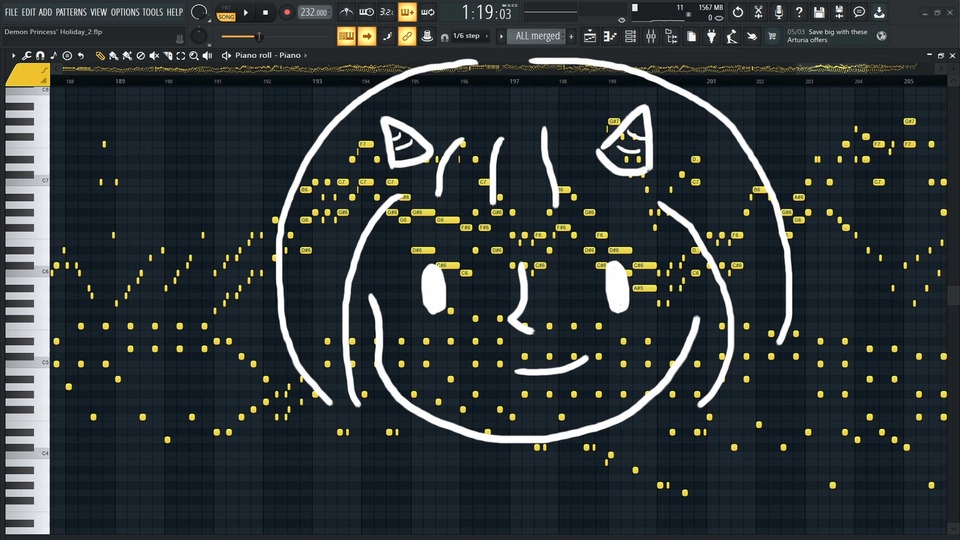Toggle typing keyboard to piano
This screenshot has height=540, width=960.
click(346, 36)
